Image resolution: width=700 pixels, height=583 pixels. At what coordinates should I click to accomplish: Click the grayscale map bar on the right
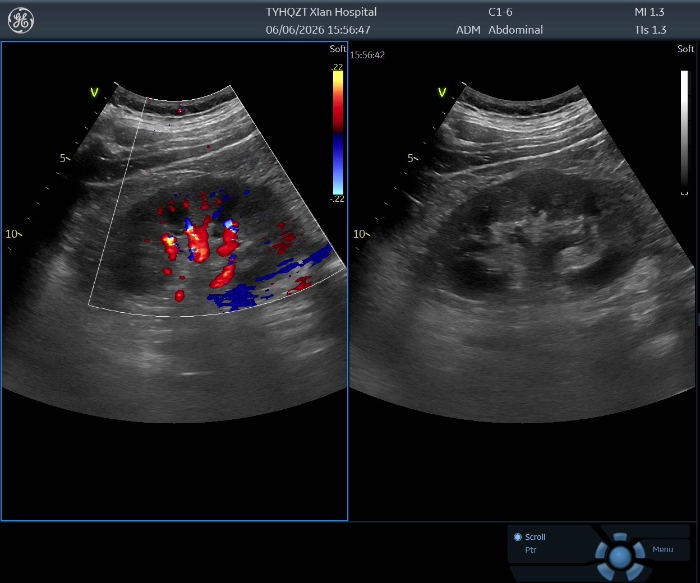tap(684, 130)
